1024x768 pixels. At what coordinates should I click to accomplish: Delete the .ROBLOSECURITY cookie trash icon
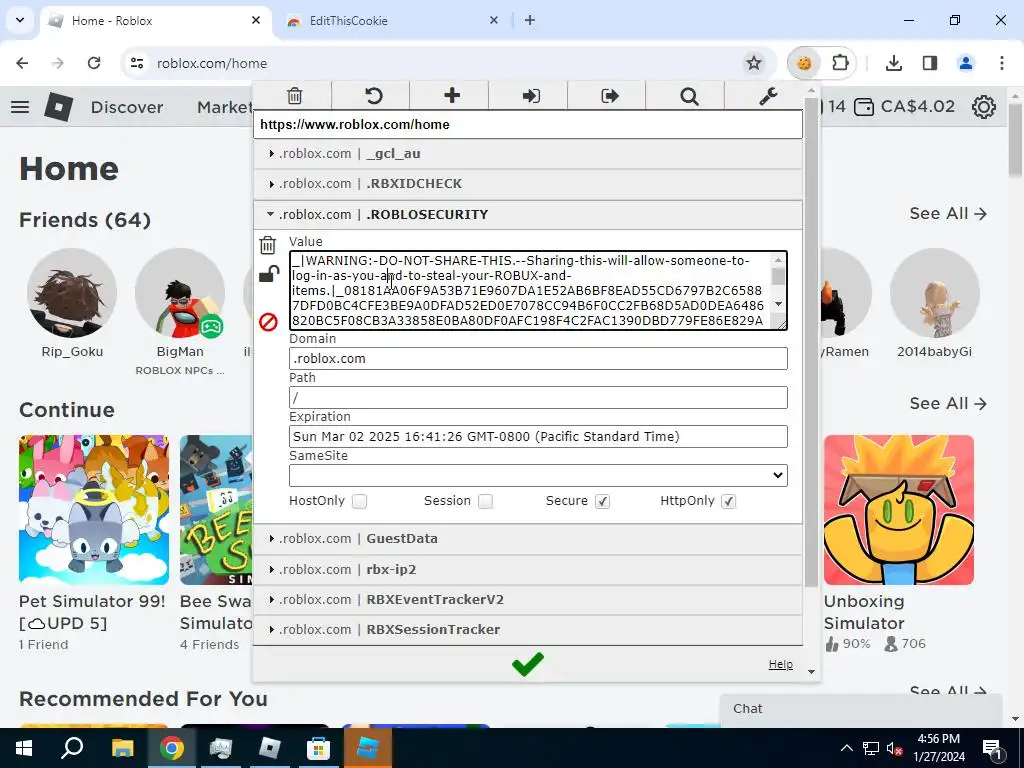(x=268, y=245)
